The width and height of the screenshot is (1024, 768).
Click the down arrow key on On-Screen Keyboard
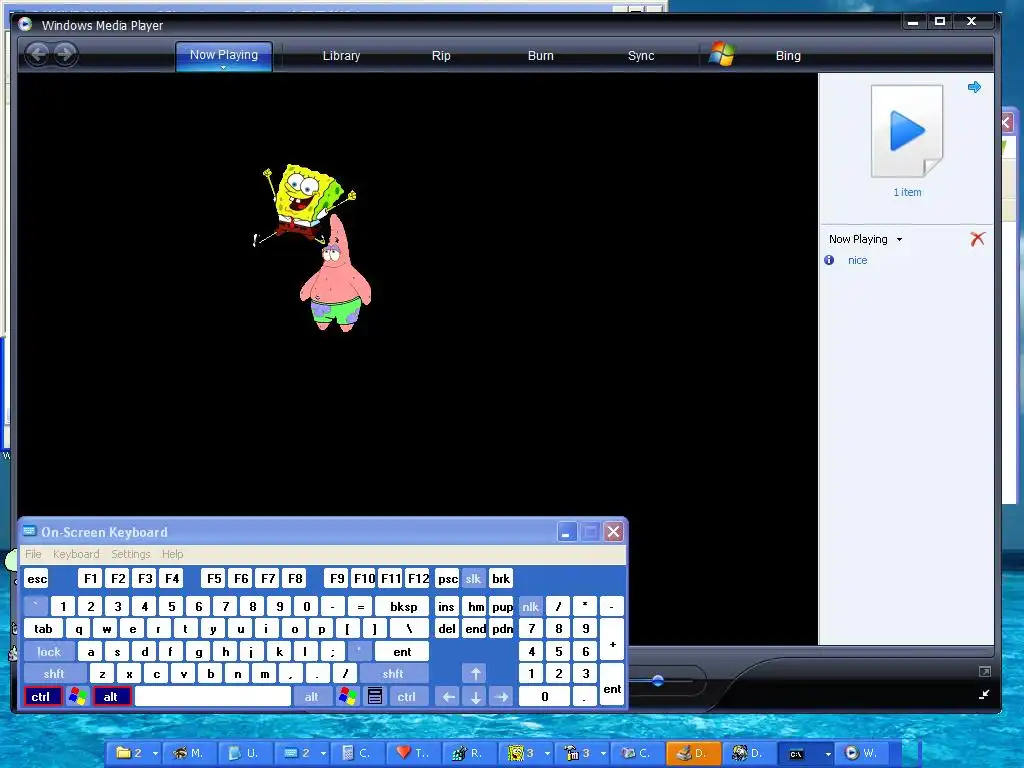[x=475, y=697]
